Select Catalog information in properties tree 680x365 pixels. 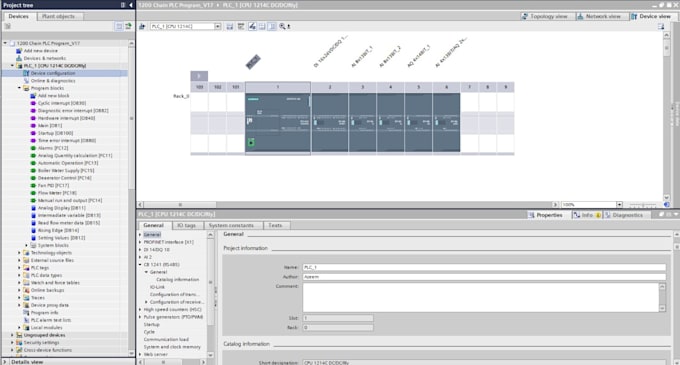coord(177,280)
